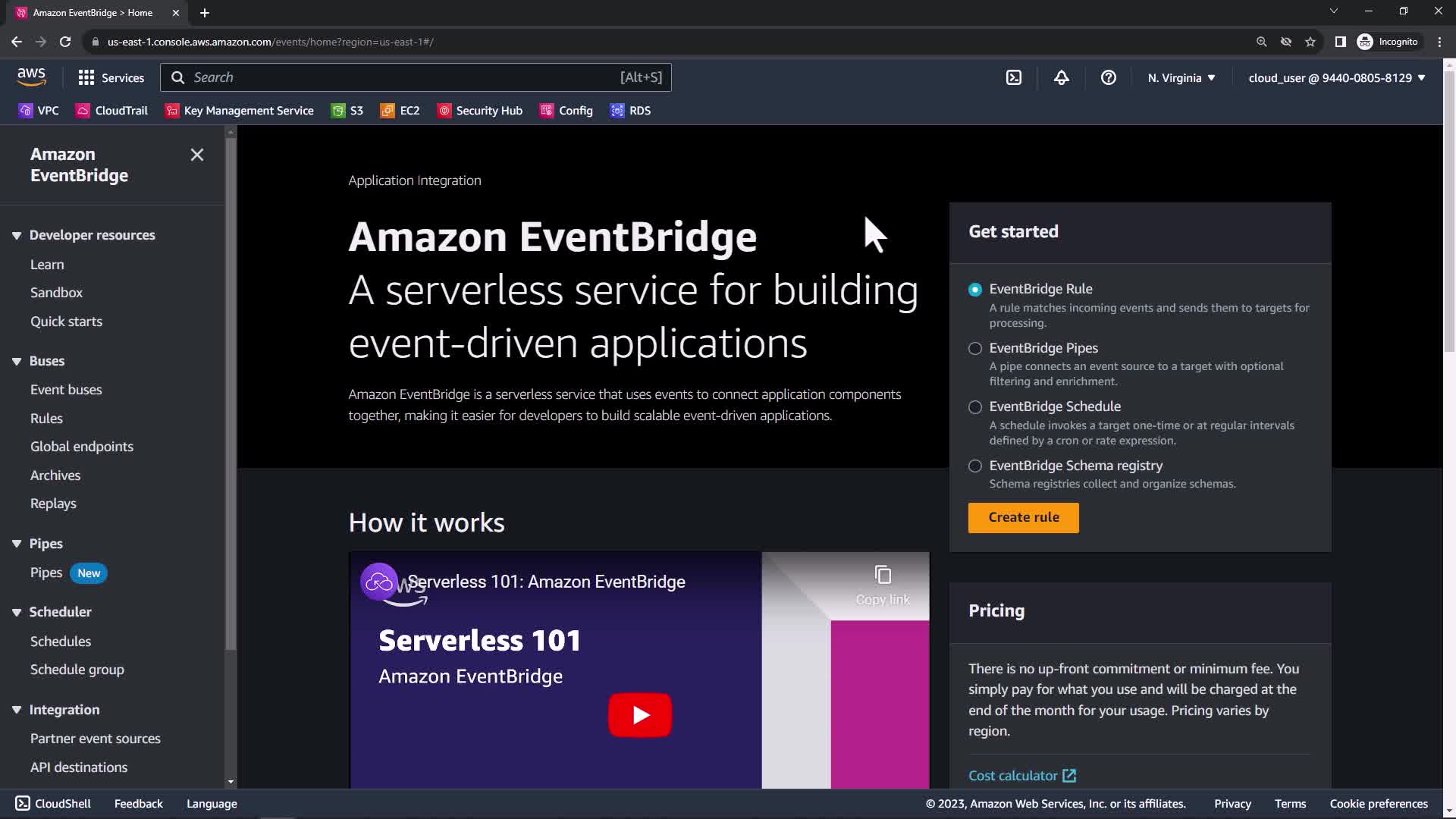
Task: Open the N. Virginia region dropdown
Action: click(1181, 77)
